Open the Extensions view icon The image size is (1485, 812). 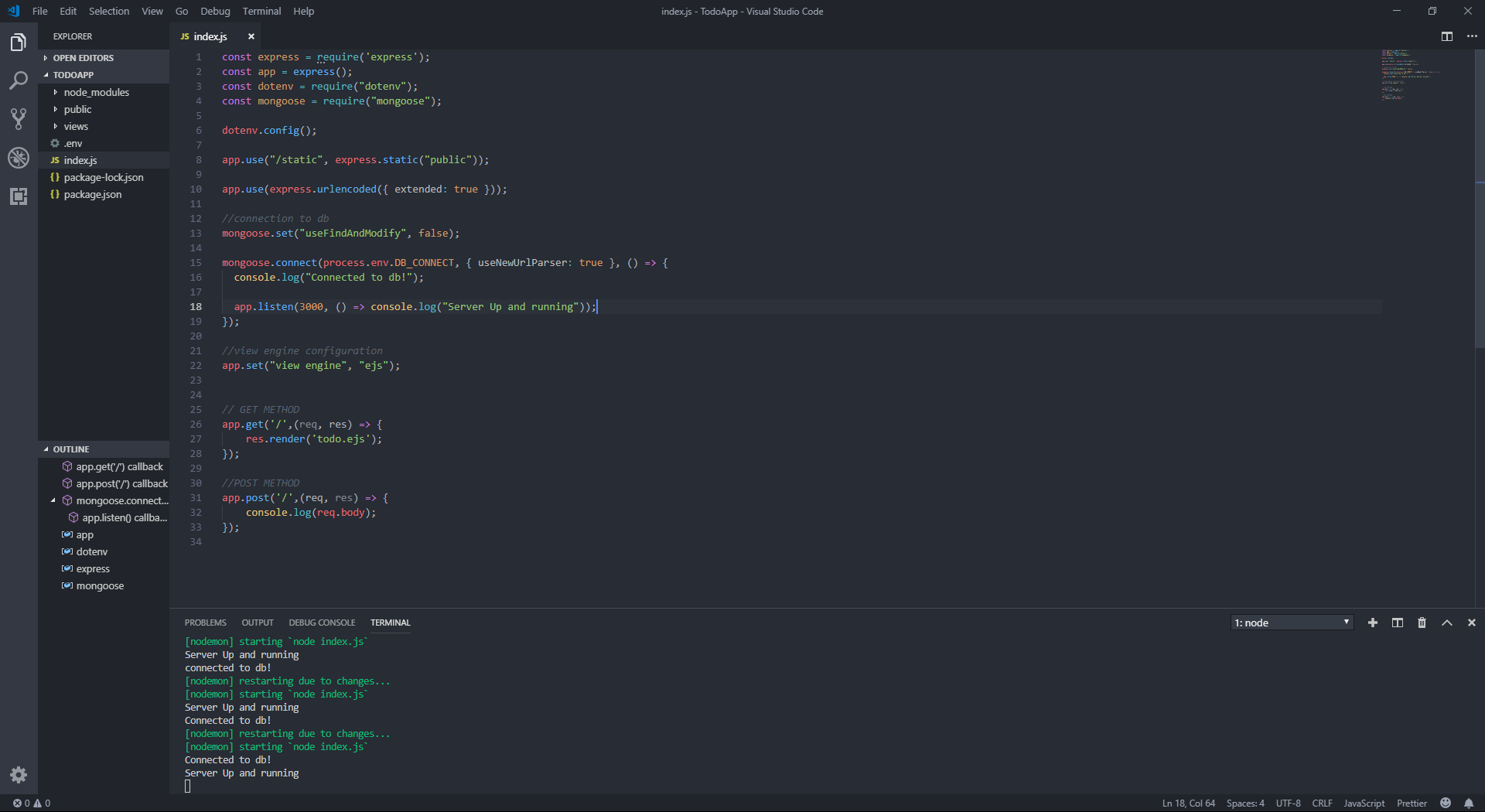19,196
